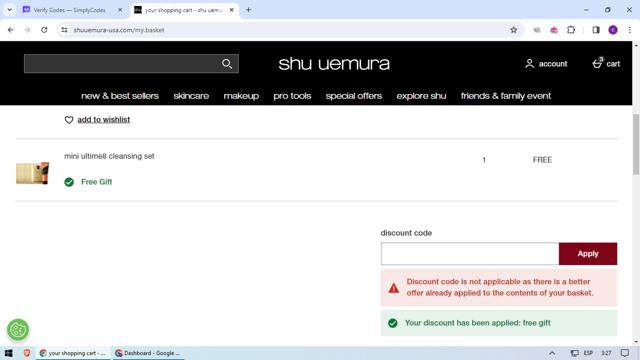View site information icon in address bar

[64, 30]
